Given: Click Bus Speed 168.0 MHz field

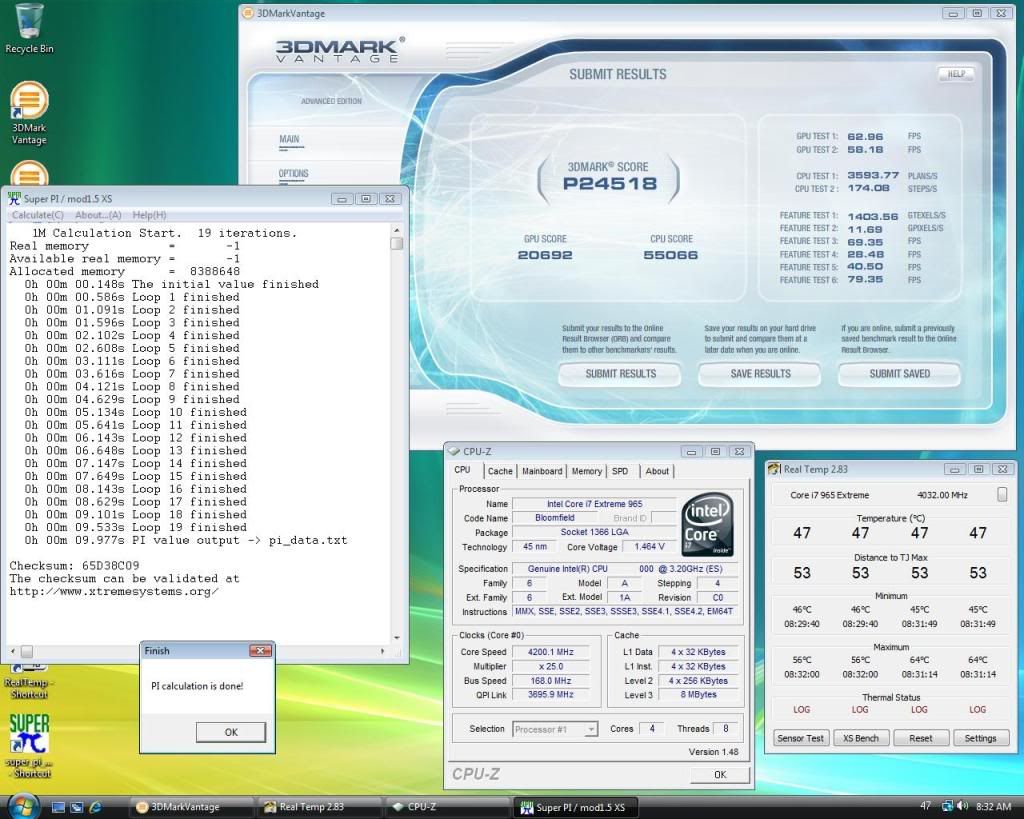Looking at the screenshot, I should (x=551, y=681).
